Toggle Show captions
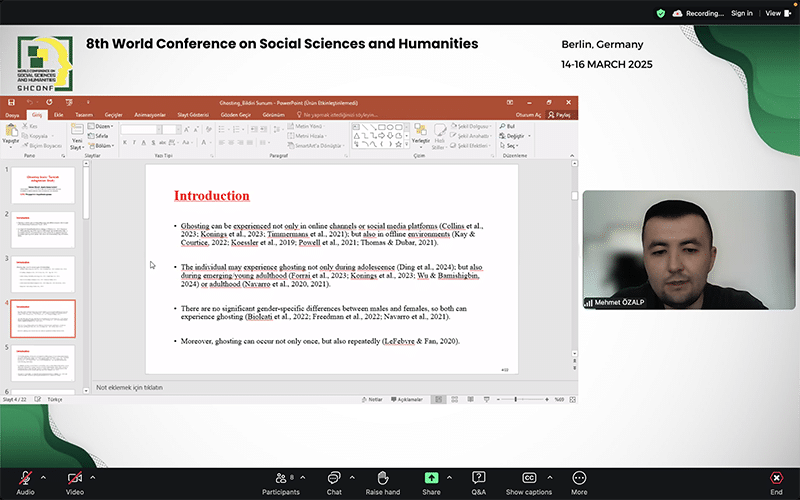Screen dimensions: 800x500 [529, 478]
